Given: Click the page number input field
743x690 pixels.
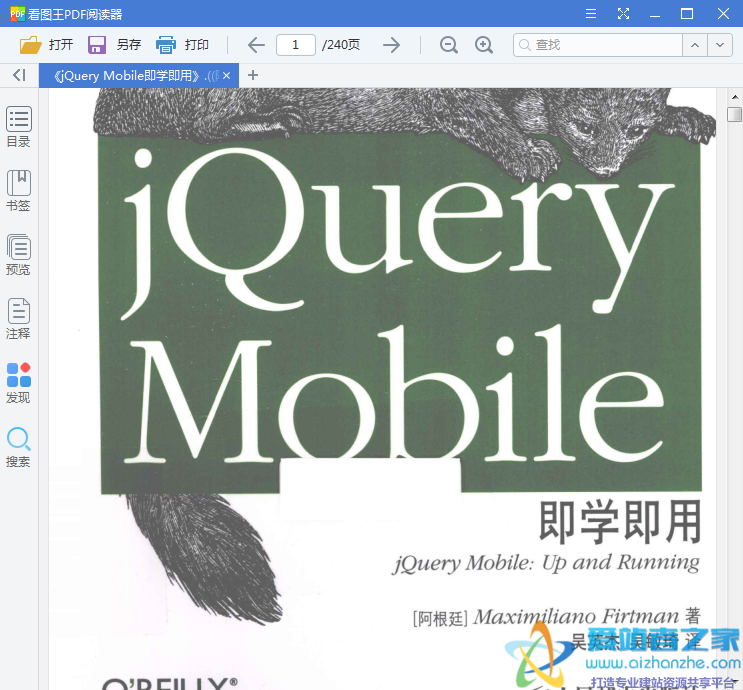Looking at the screenshot, I should coord(296,45).
